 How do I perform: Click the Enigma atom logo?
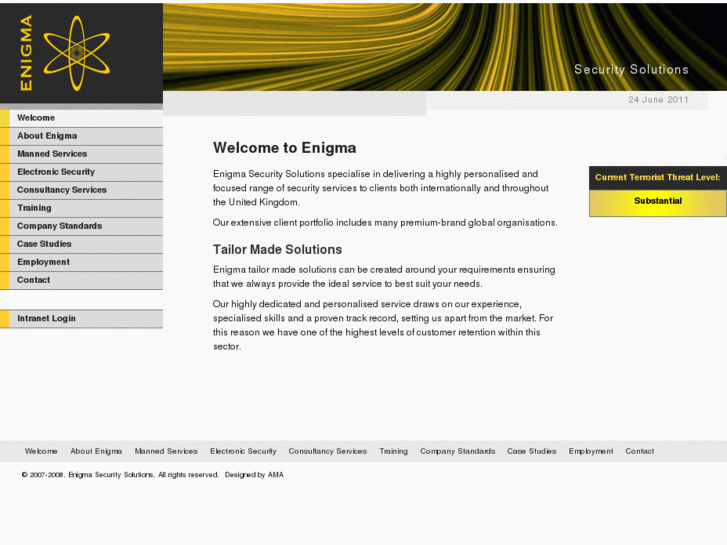pos(77,53)
